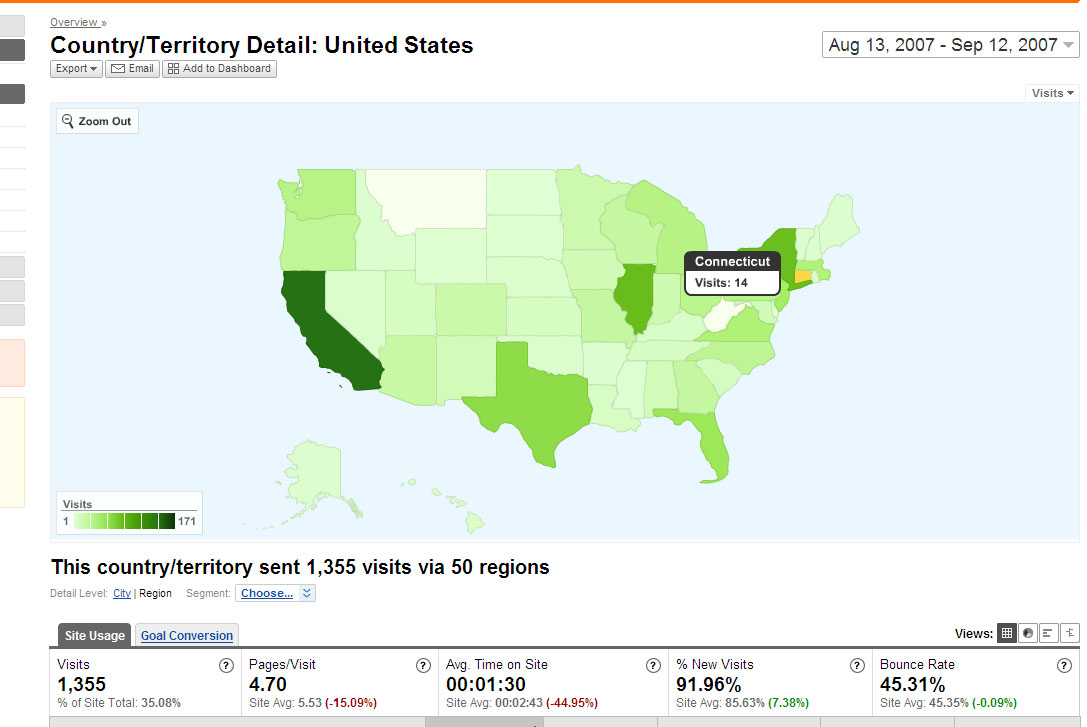Viewport: 1087px width, 727px height.
Task: Expand the date range selector
Action: pos(950,45)
